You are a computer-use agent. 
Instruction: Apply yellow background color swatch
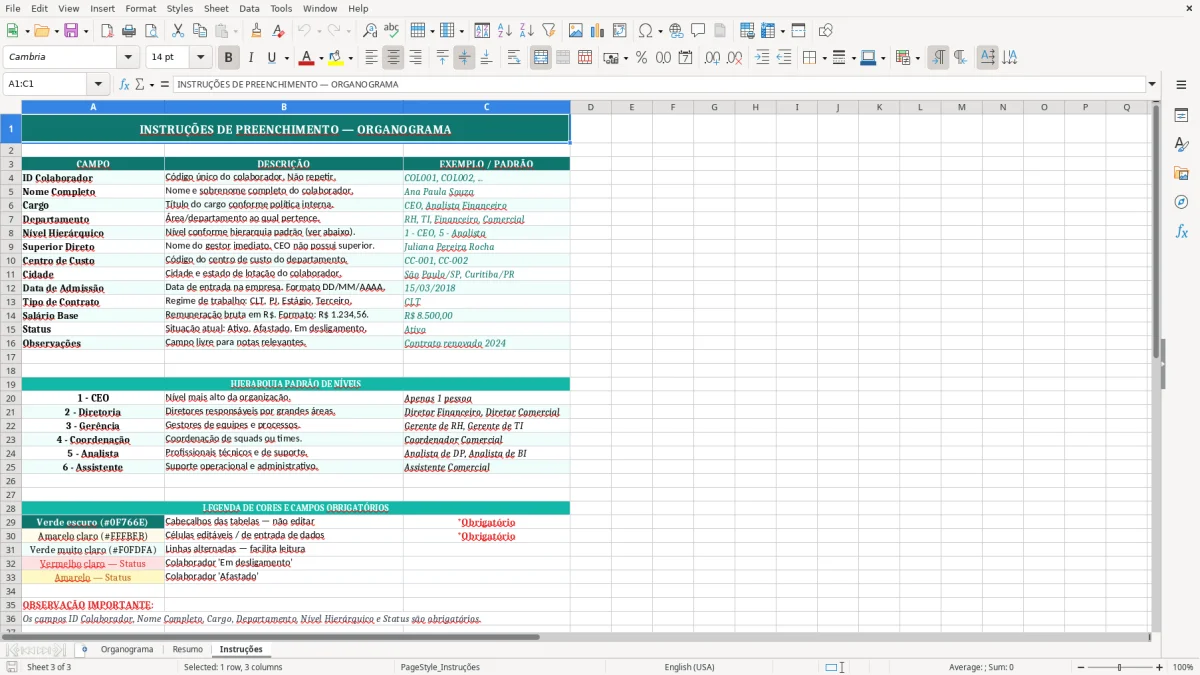[335, 58]
